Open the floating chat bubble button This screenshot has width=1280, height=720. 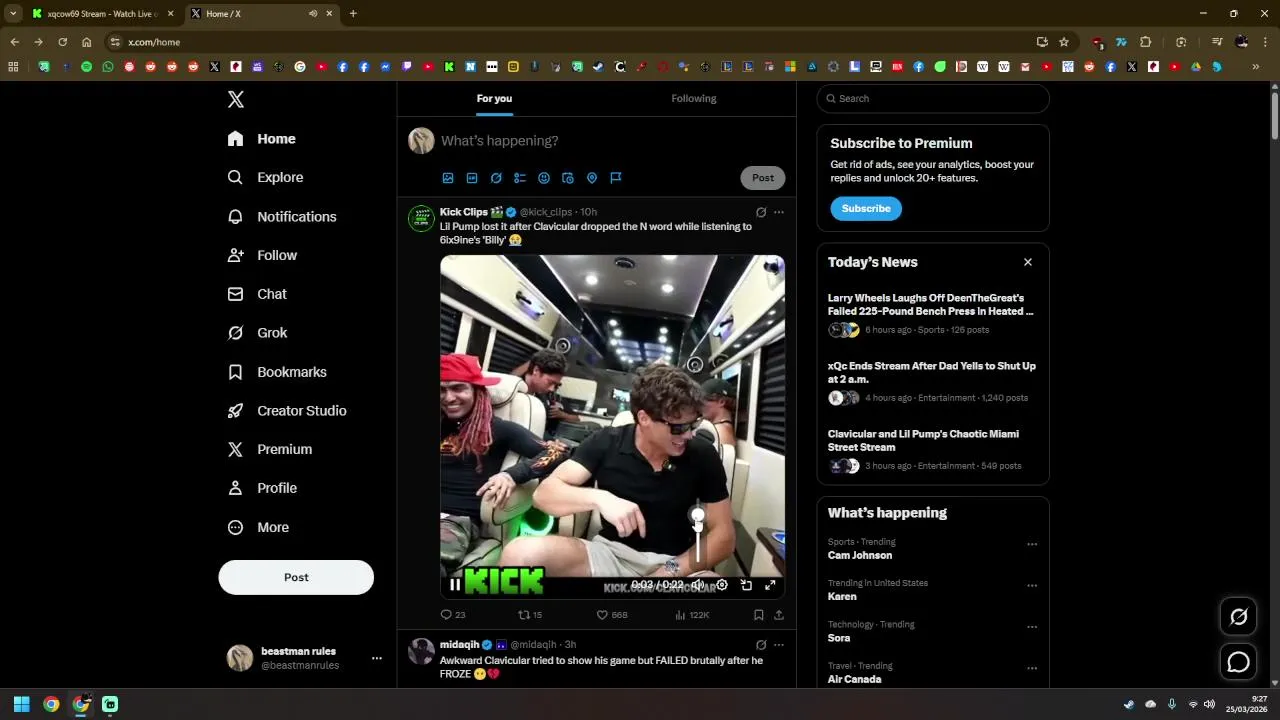1239,662
